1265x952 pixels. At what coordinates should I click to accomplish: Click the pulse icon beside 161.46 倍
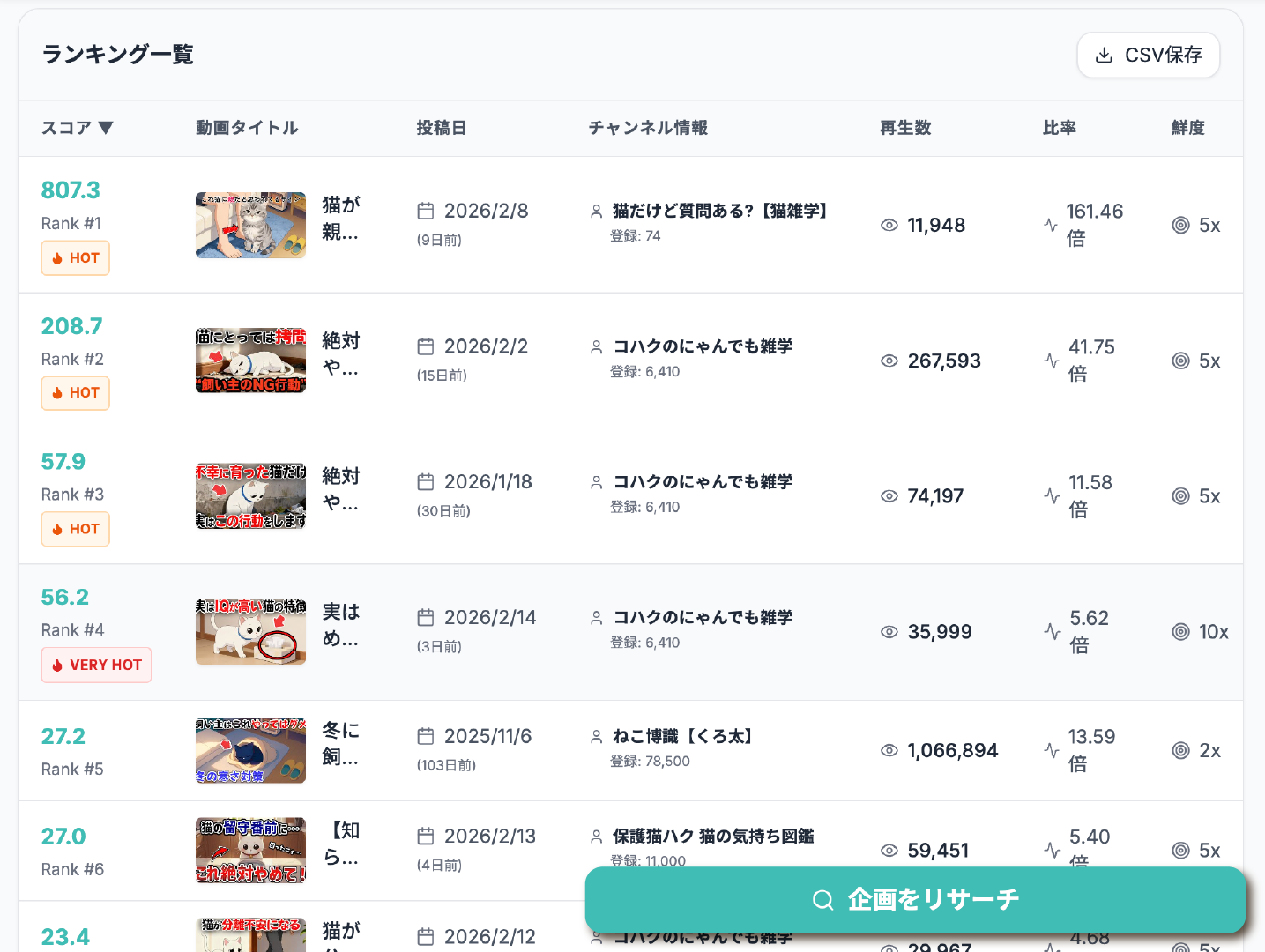[1051, 225]
